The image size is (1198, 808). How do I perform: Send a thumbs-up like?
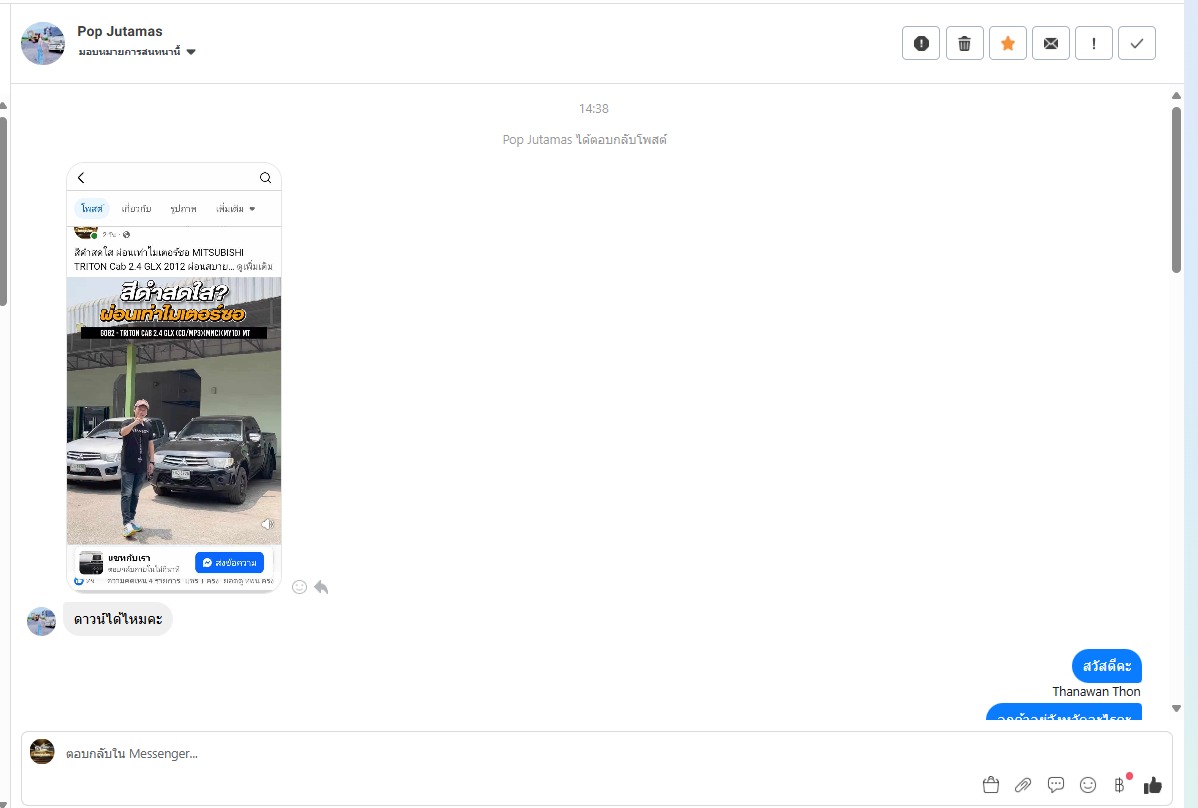1153,784
